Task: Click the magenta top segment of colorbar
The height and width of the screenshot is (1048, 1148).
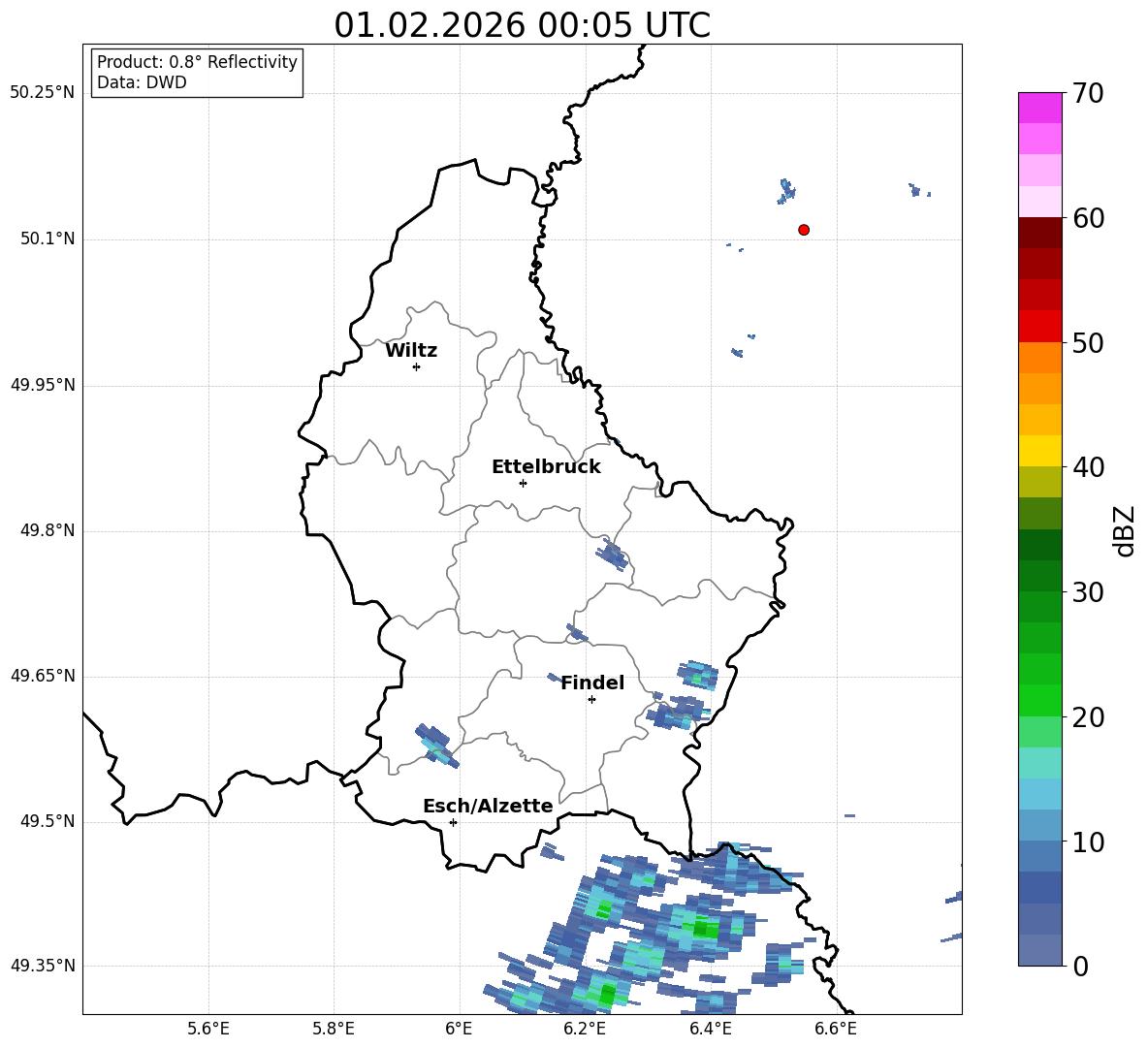Action: tap(1039, 109)
